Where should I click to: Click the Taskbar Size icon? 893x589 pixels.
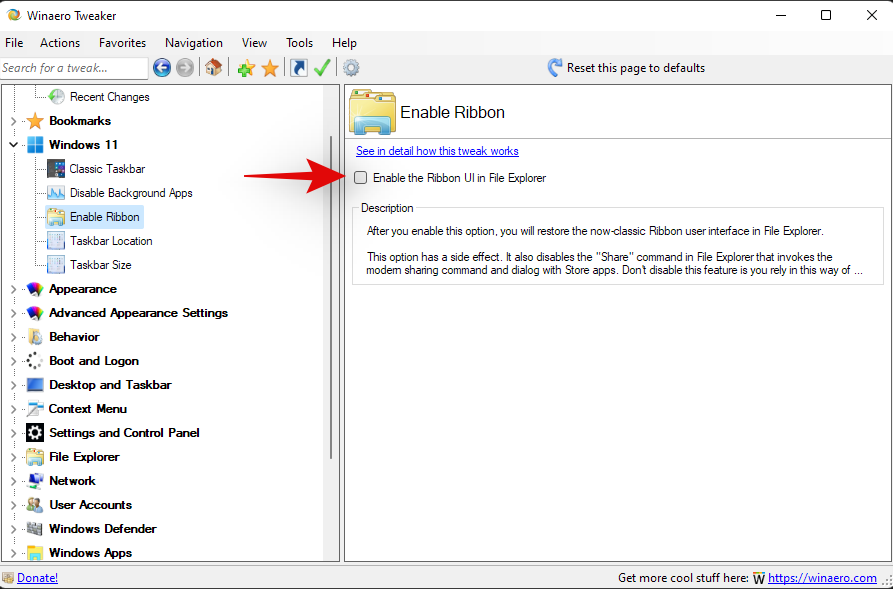coord(56,265)
